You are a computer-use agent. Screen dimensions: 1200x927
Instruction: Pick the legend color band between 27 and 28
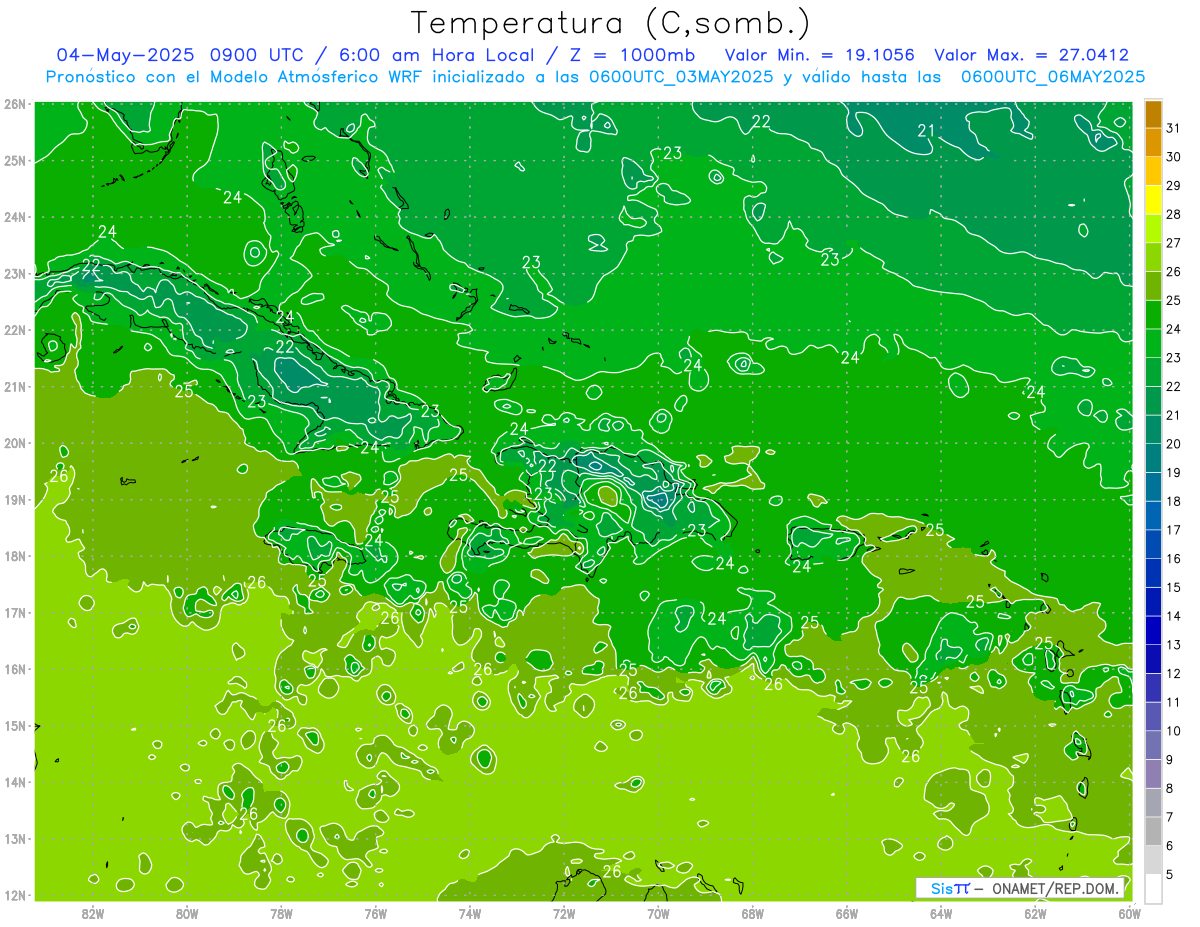pos(1154,229)
